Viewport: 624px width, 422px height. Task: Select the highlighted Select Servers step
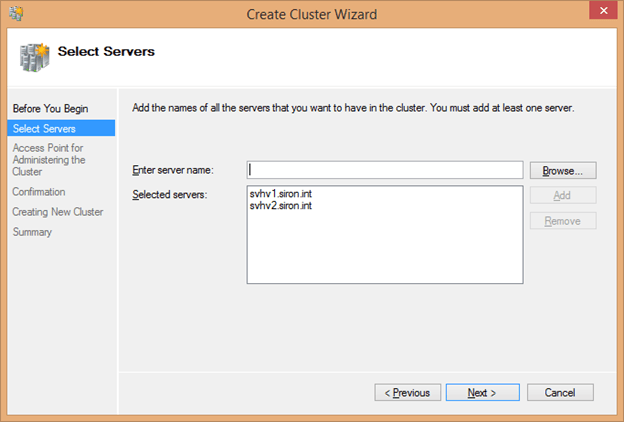[x=44, y=128]
